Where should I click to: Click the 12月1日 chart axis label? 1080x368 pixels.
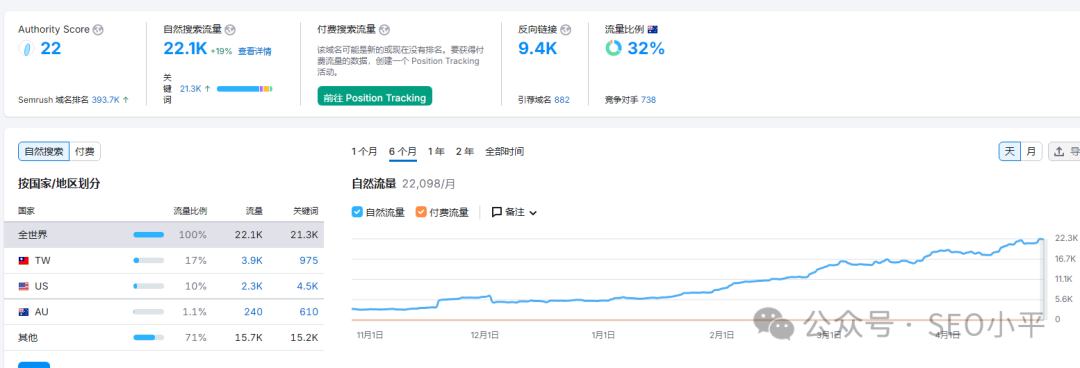pos(484,335)
